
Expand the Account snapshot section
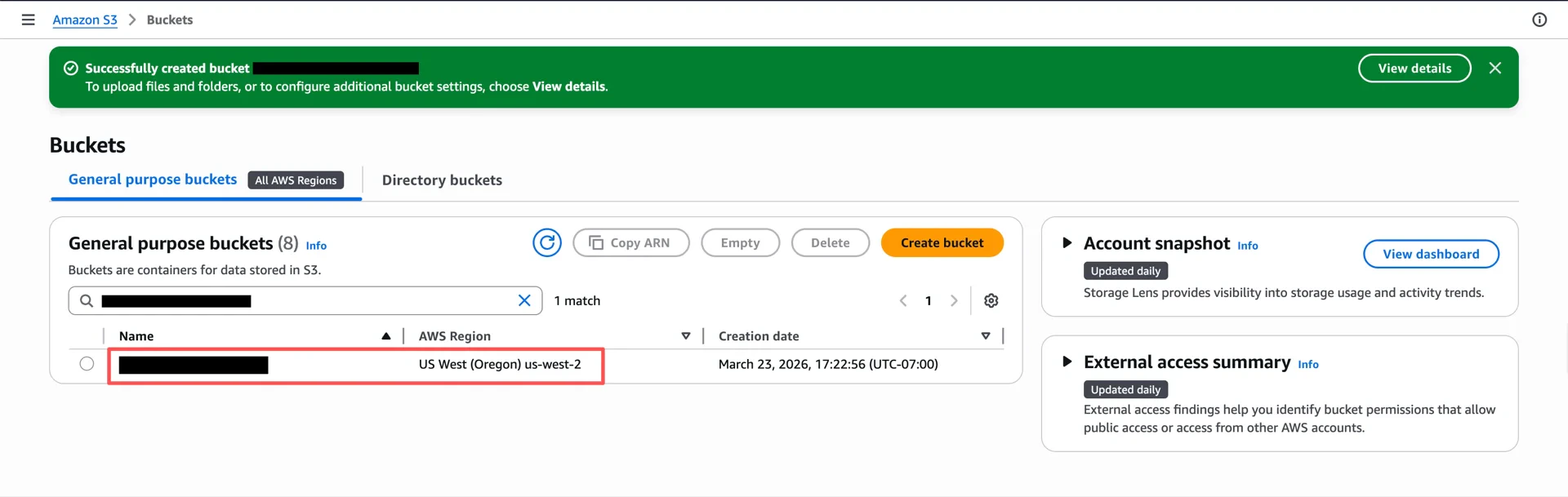click(x=1067, y=242)
